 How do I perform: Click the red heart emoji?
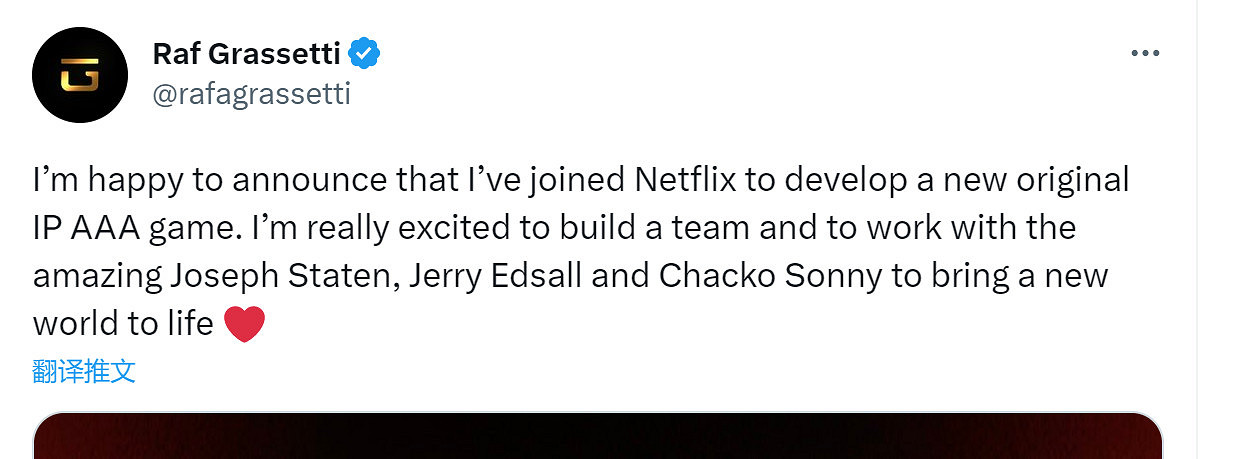(244, 324)
